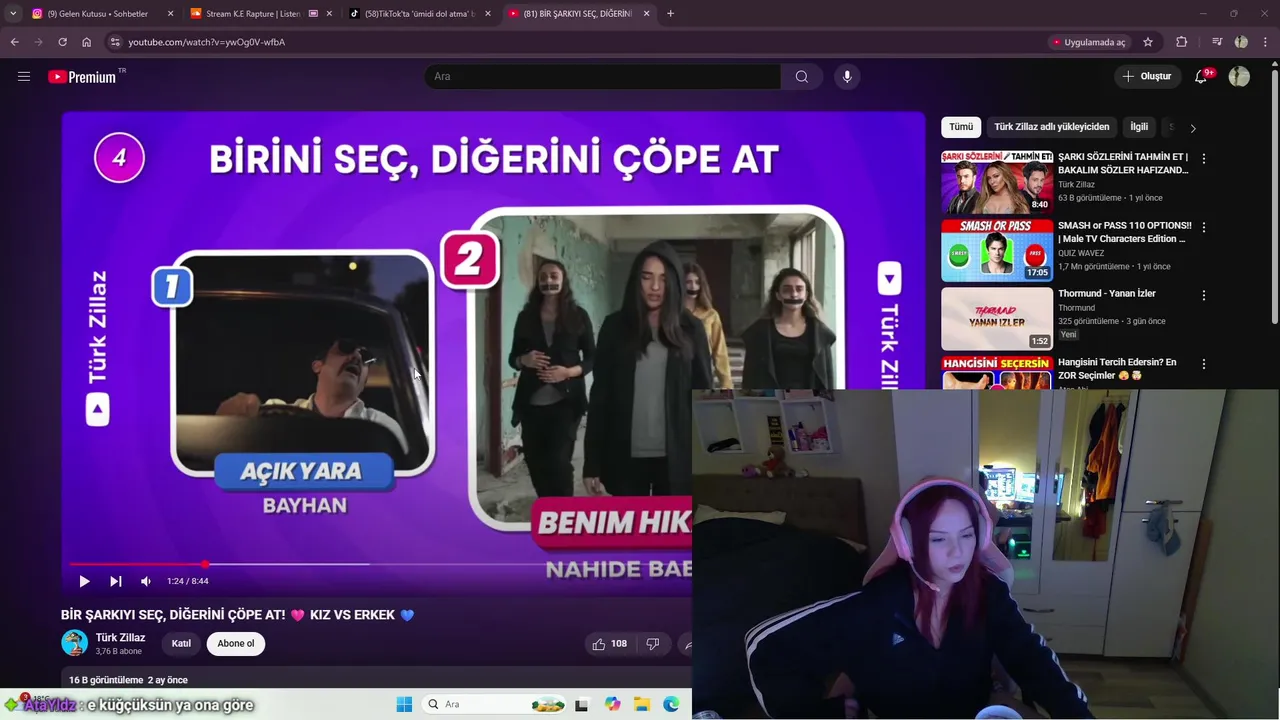Select the Türk Zillaz adlı yükleyiciden chip
Image resolution: width=1280 pixels, height=720 pixels.
pyautogui.click(x=1051, y=127)
